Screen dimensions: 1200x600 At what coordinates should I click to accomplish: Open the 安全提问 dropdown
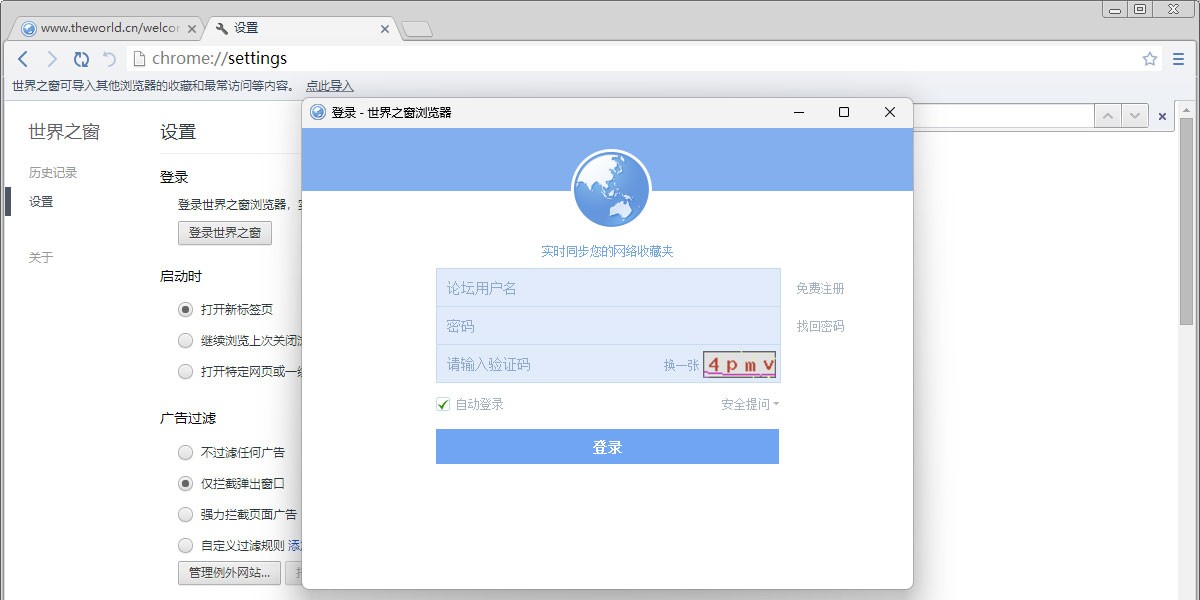749,404
